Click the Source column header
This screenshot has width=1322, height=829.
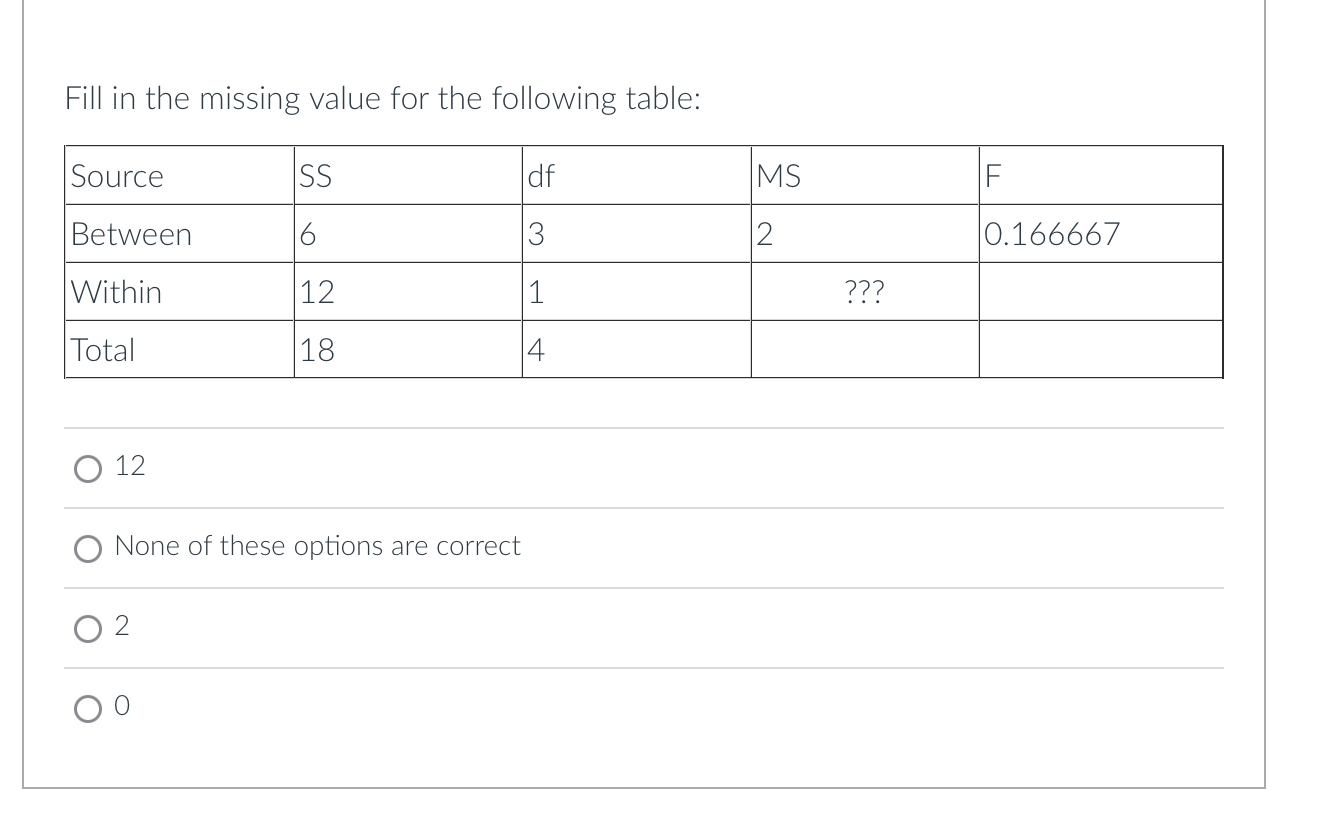point(116,176)
